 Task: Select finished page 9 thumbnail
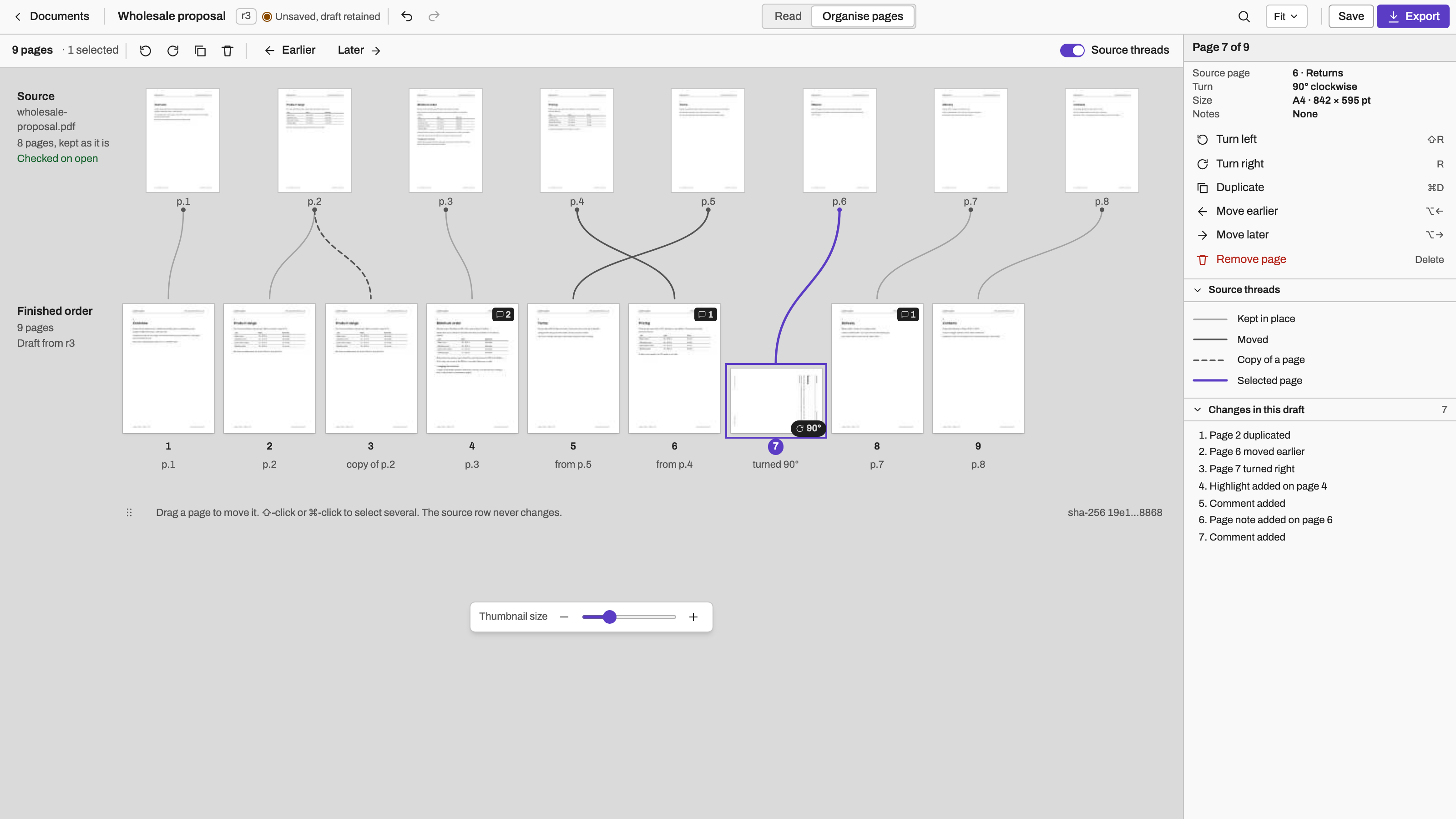tap(978, 369)
